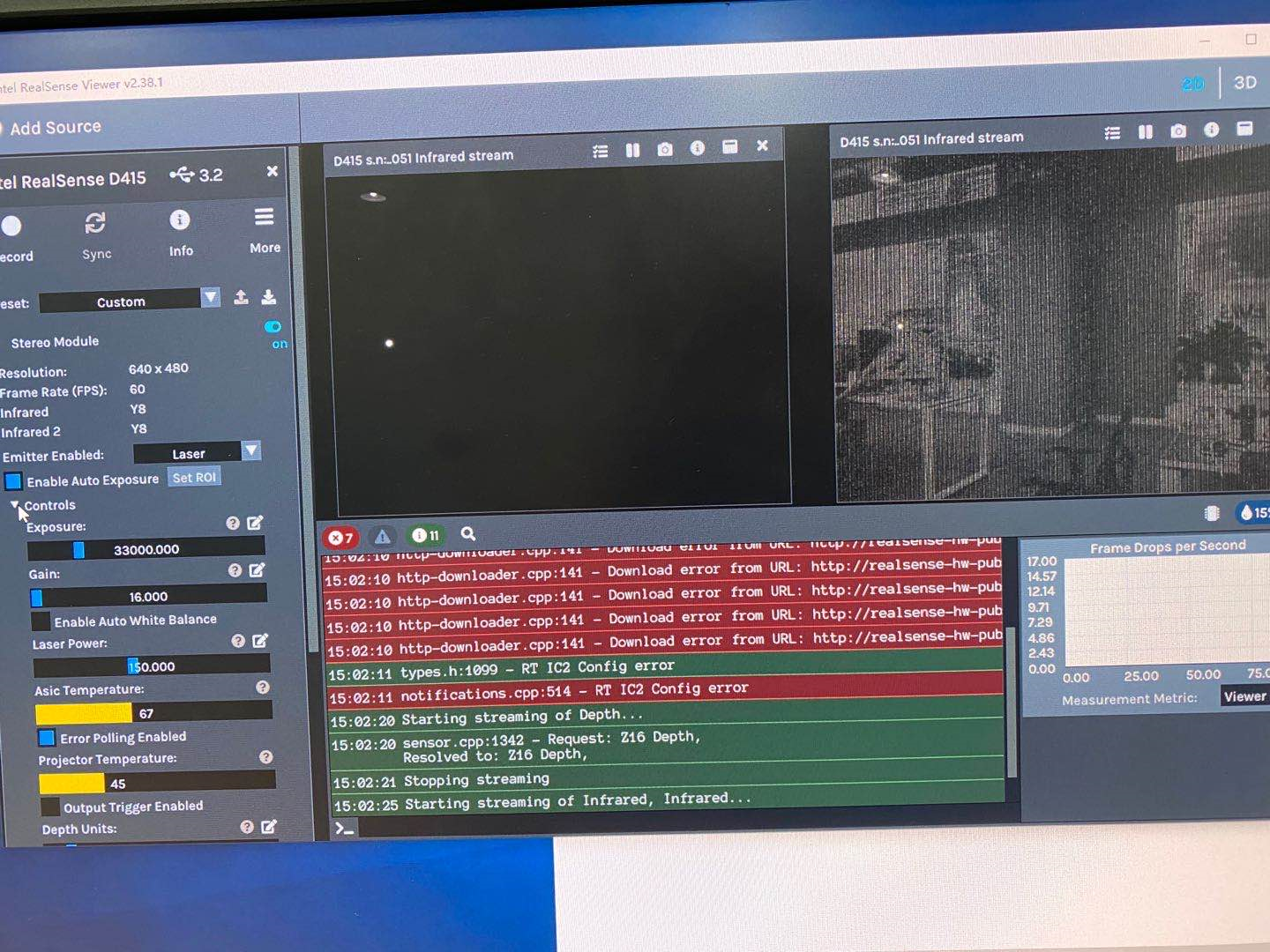Take snapshot of right Infrared stream

coord(1178,131)
